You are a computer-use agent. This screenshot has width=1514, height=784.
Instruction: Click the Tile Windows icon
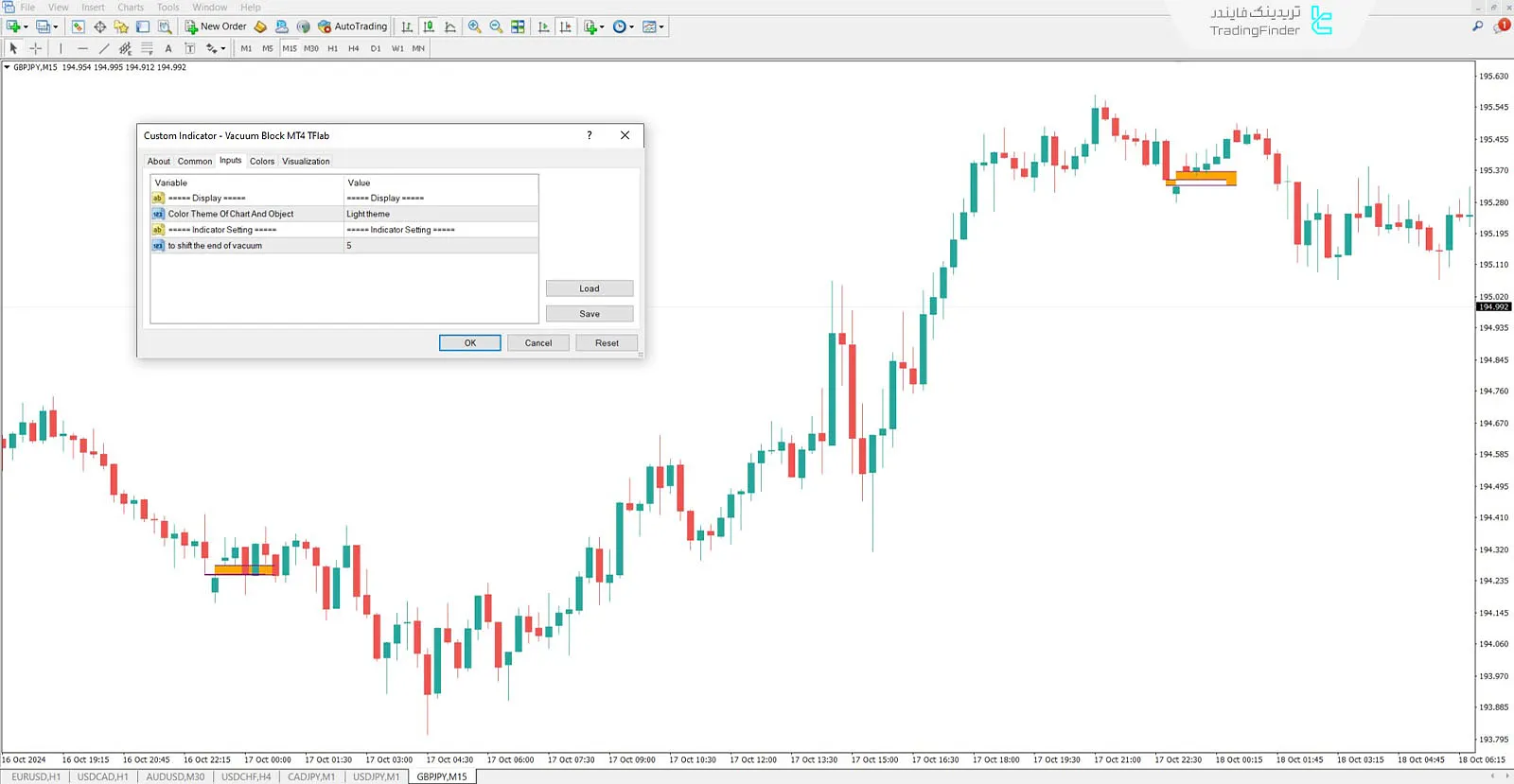(518, 26)
